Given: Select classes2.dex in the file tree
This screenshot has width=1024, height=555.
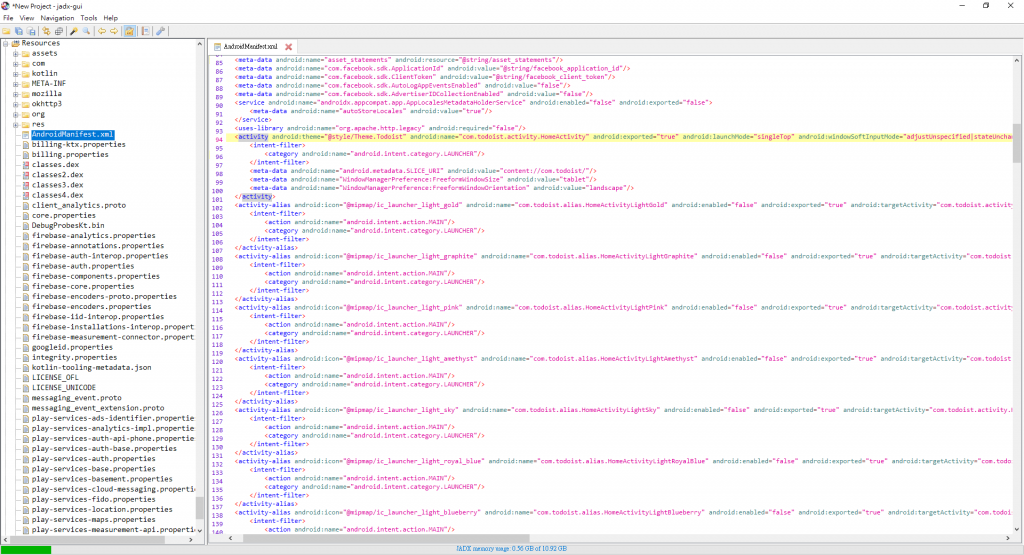Looking at the screenshot, I should coord(57,175).
